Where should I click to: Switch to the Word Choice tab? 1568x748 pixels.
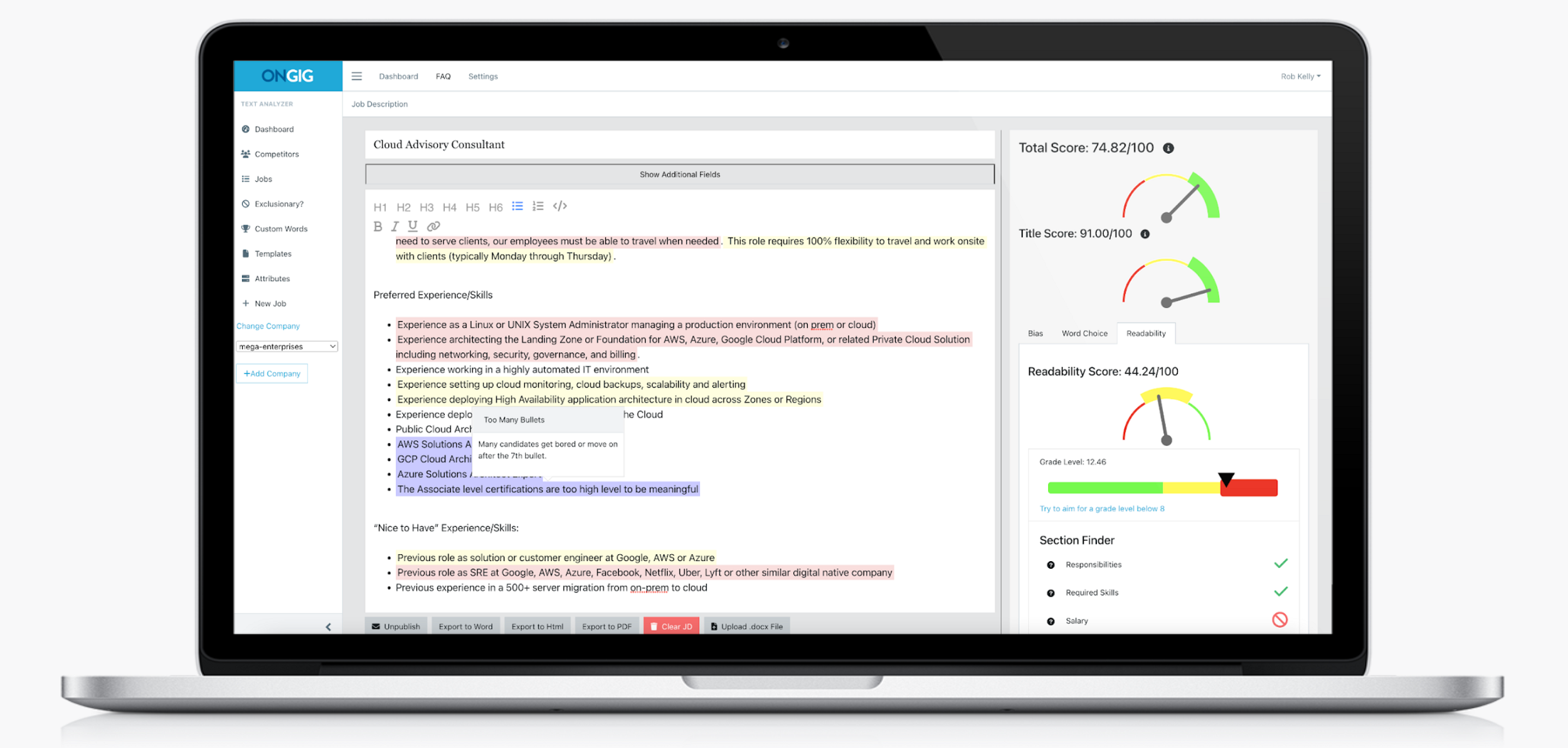(1084, 333)
